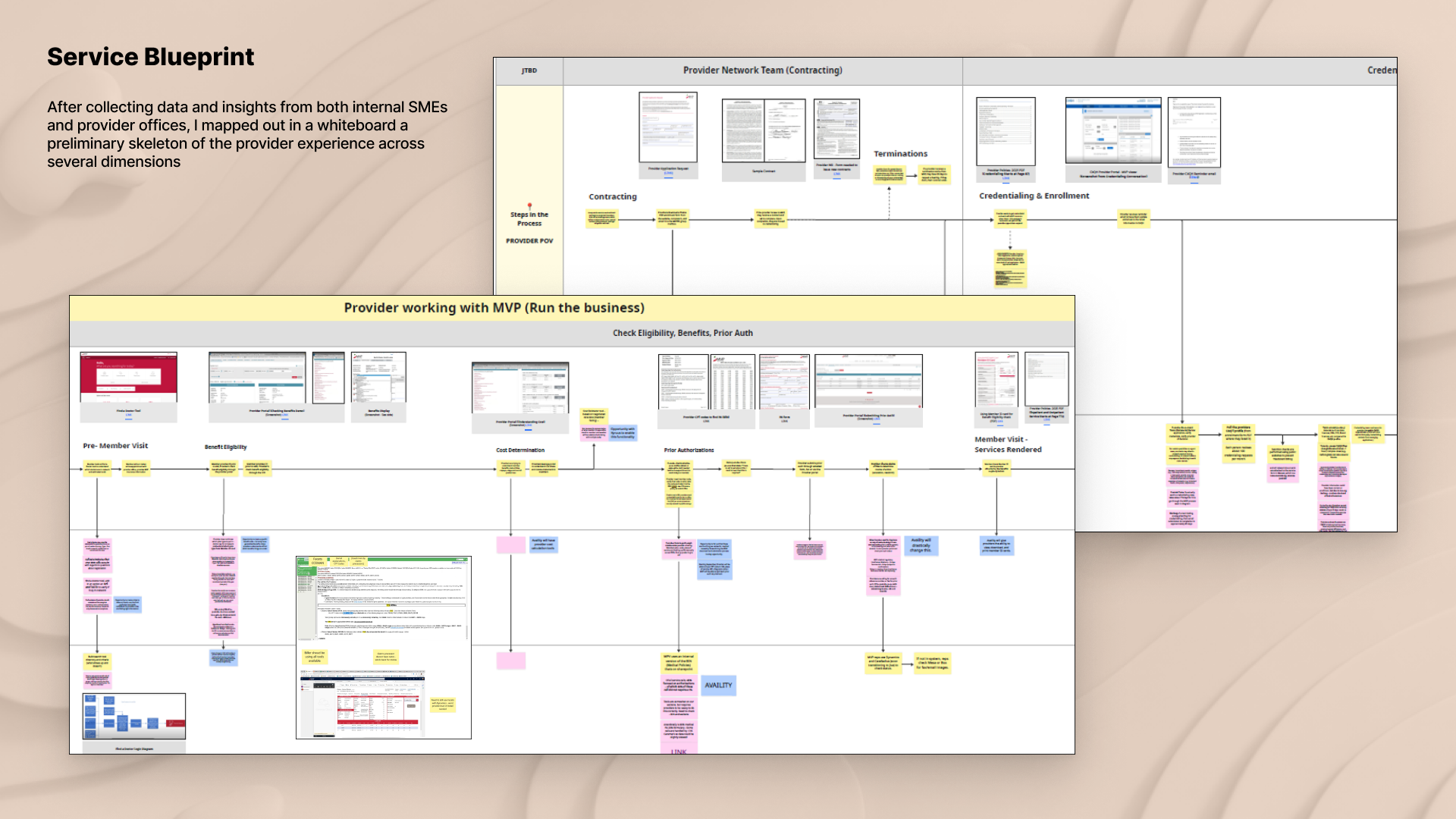The height and width of the screenshot is (819, 1456).
Task: Click the red pin icon above Steps in the Process
Action: [529, 206]
